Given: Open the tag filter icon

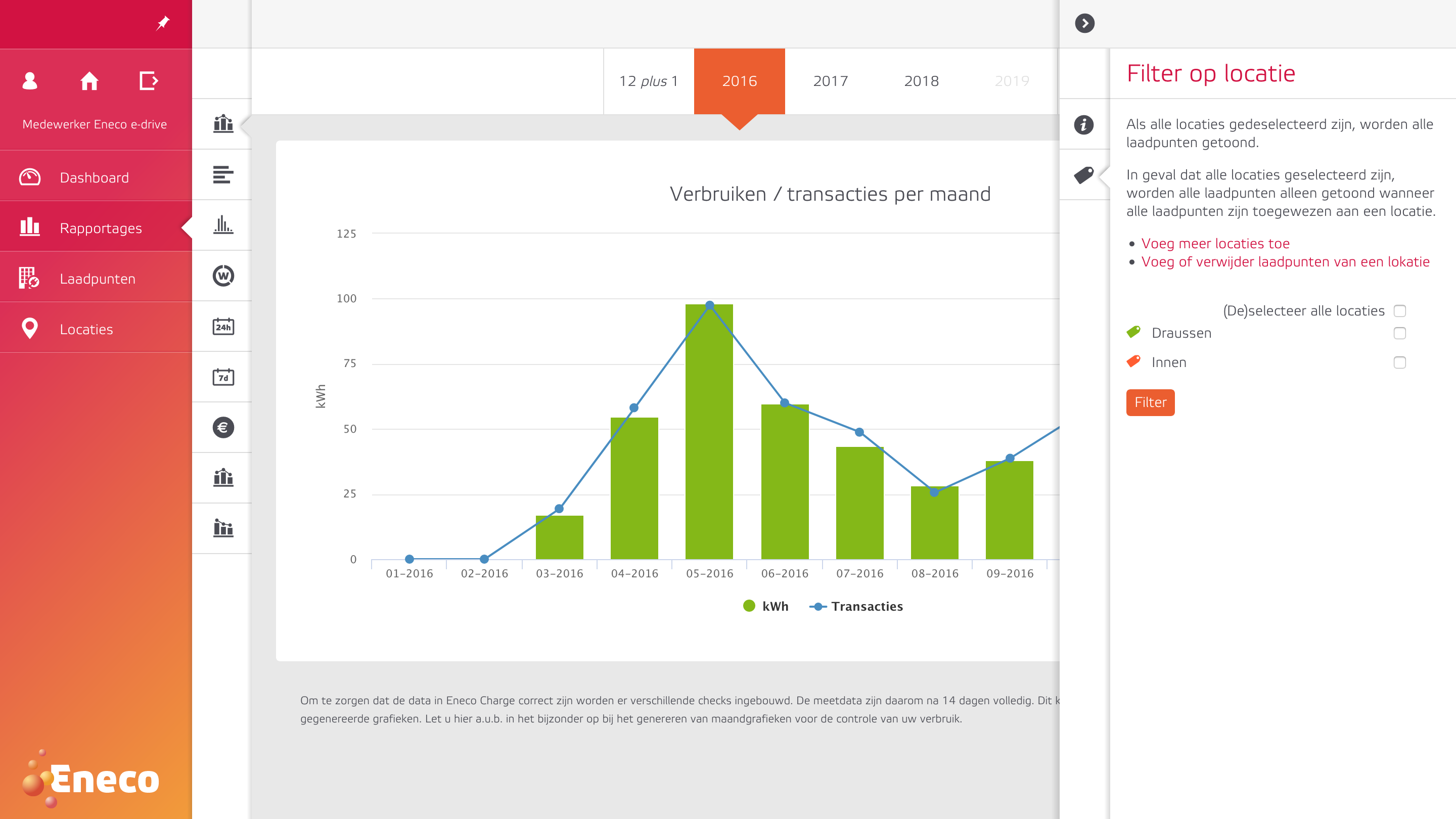Looking at the screenshot, I should click(x=1083, y=174).
